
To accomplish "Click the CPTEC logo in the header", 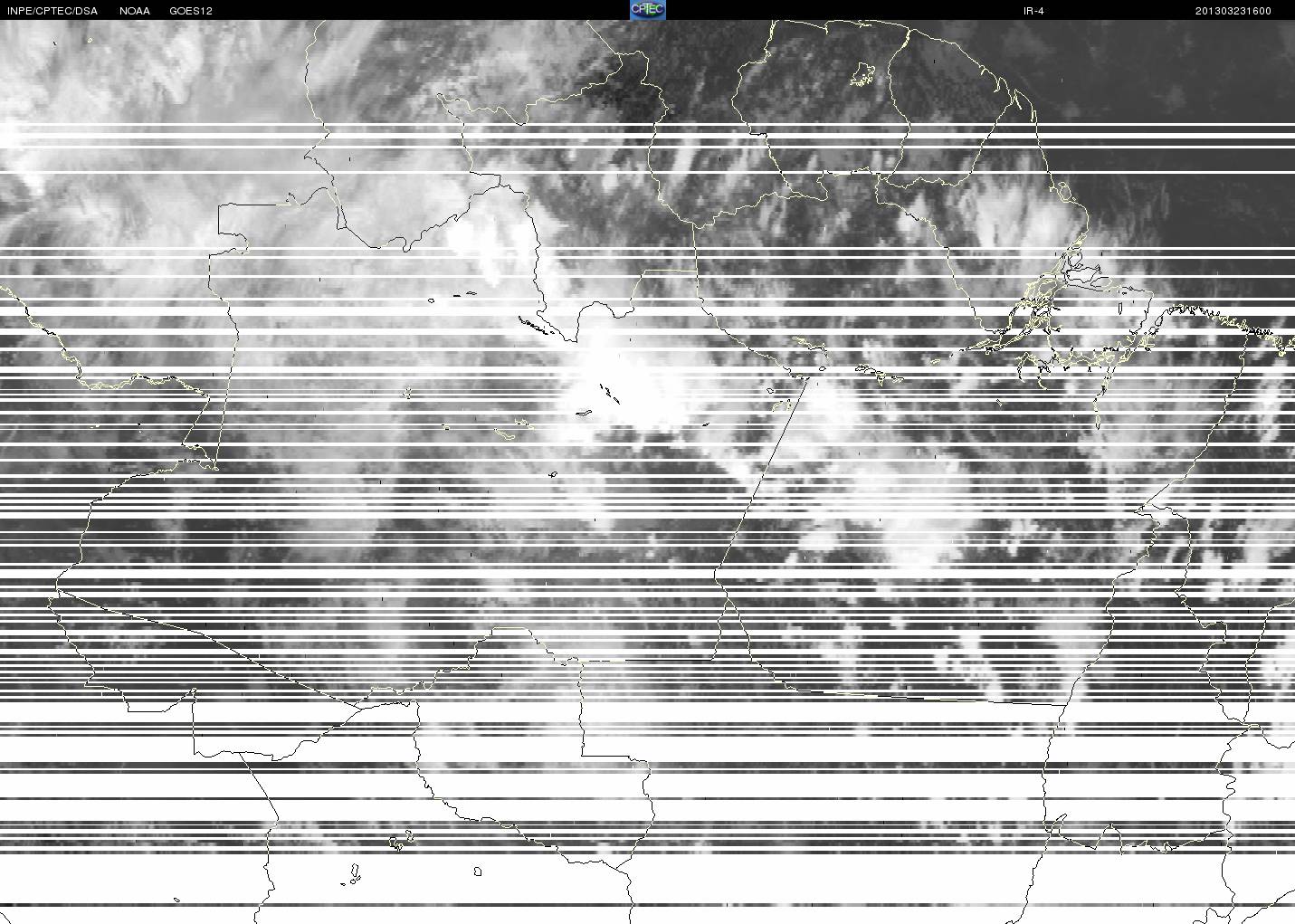I will tap(648, 10).
